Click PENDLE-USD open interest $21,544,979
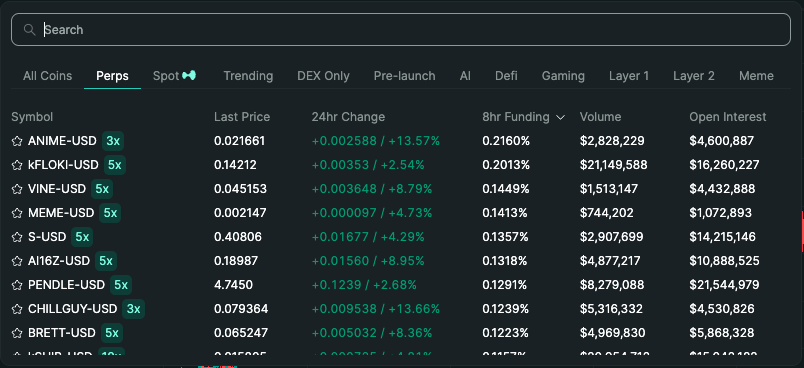The height and width of the screenshot is (368, 804). tap(725, 285)
